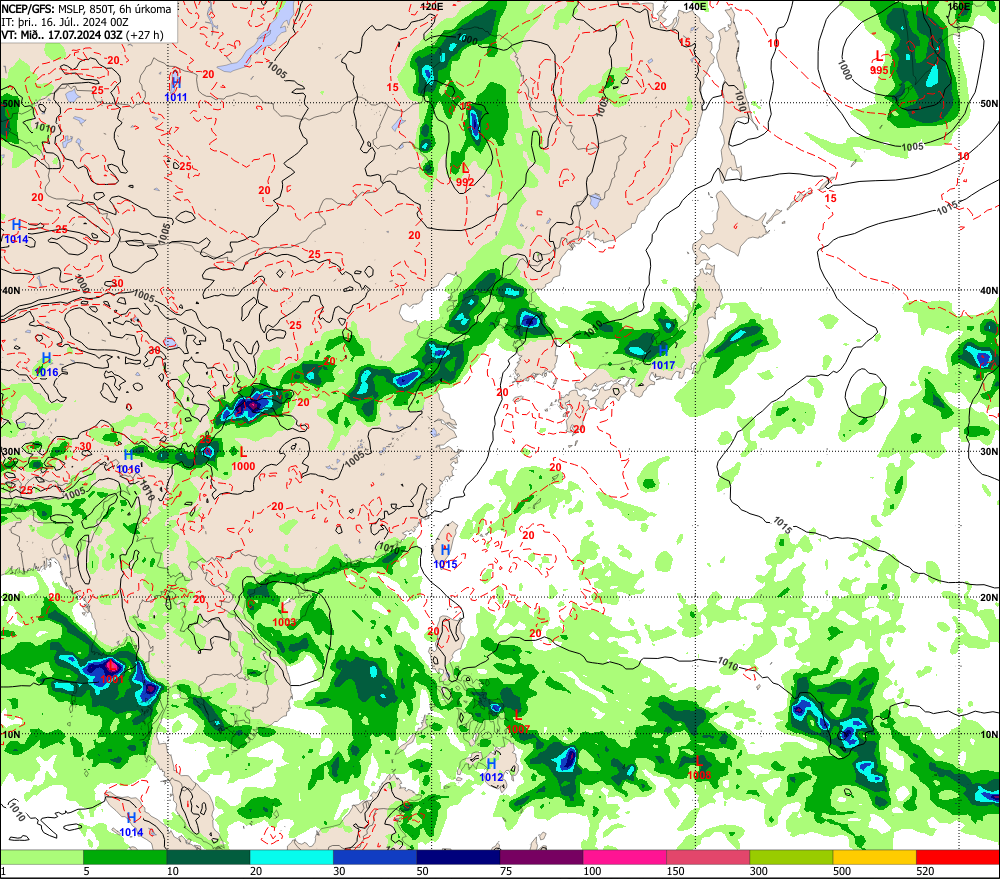Select the L 1007 low near Philippines
This screenshot has width=1000, height=879.
[x=518, y=722]
